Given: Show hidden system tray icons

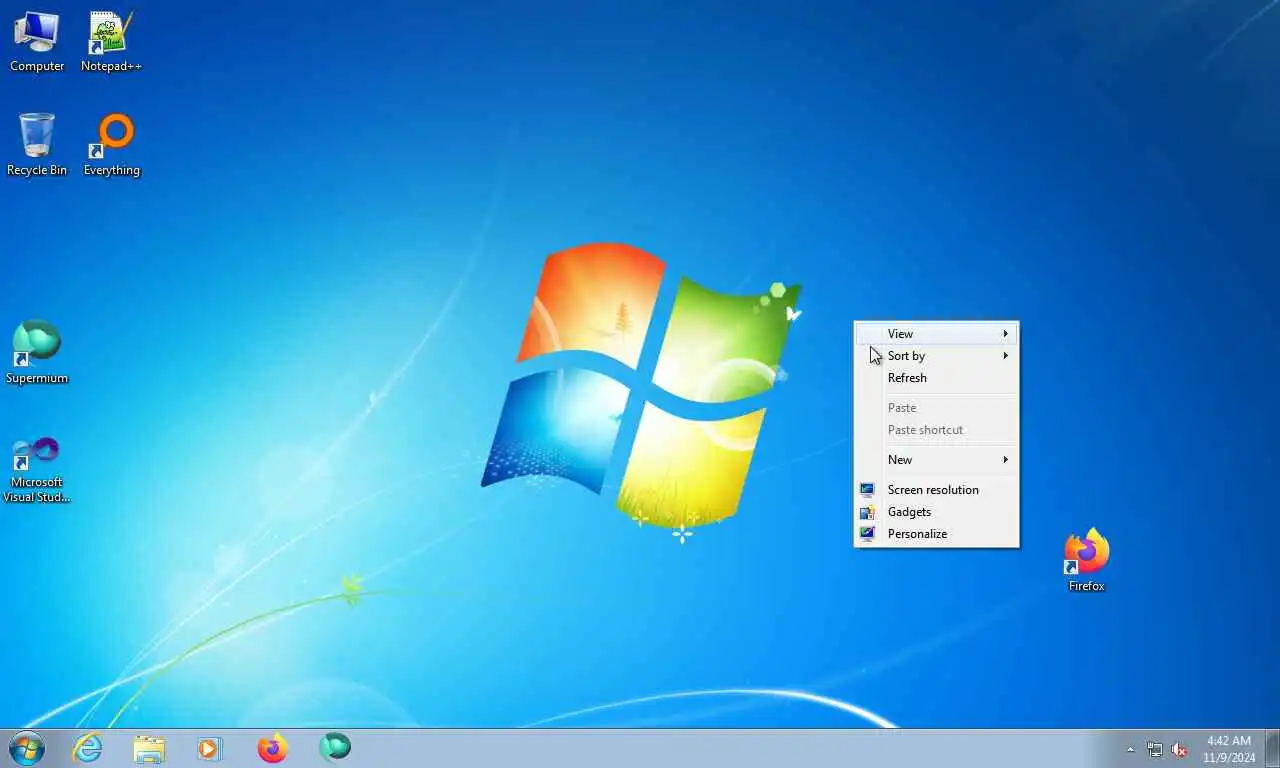Looking at the screenshot, I should tap(1131, 749).
